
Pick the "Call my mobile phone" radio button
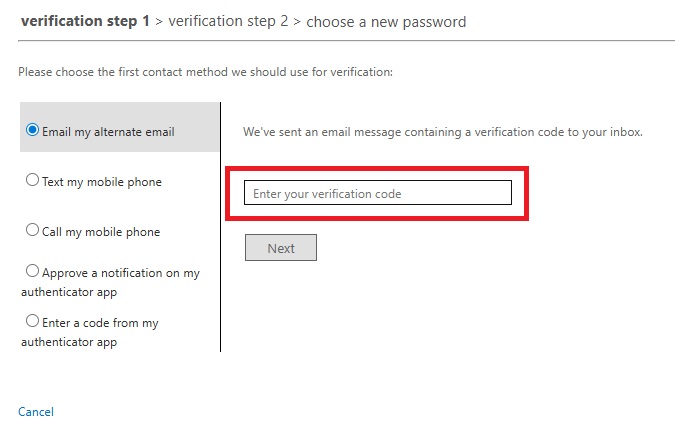[x=33, y=230]
